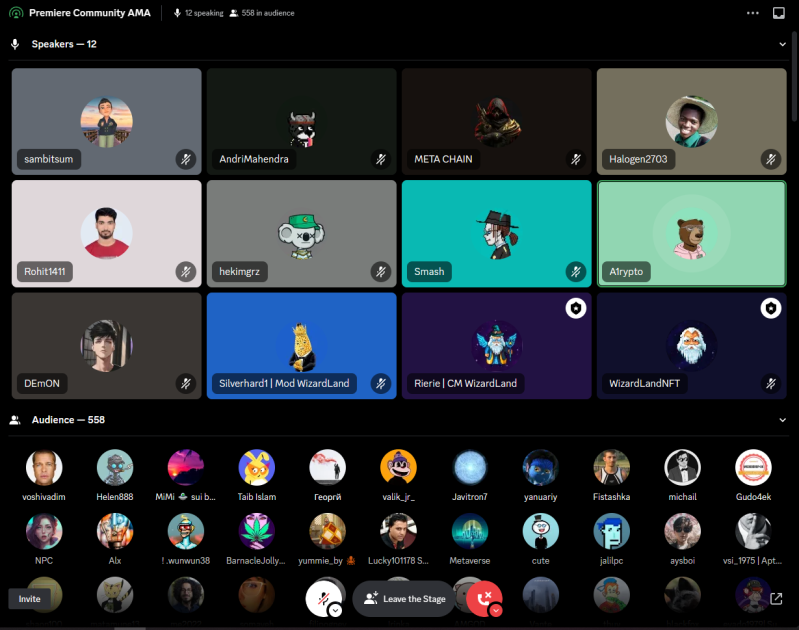Click the META CHAIN name label

tap(443, 159)
